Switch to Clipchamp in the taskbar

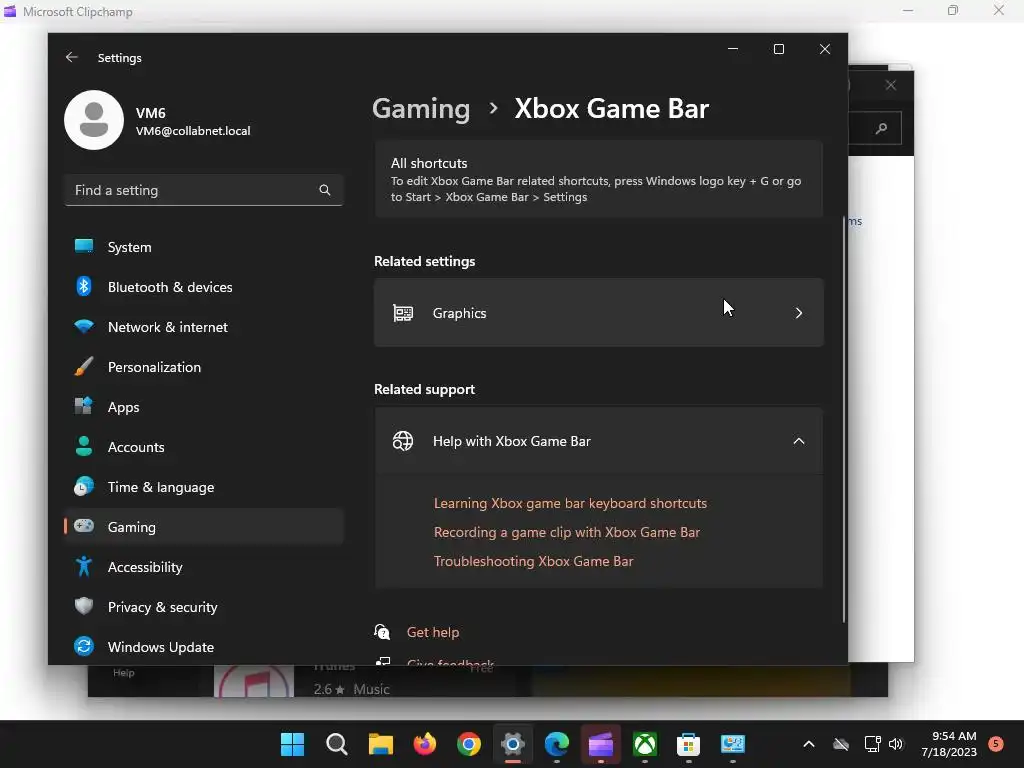click(601, 744)
